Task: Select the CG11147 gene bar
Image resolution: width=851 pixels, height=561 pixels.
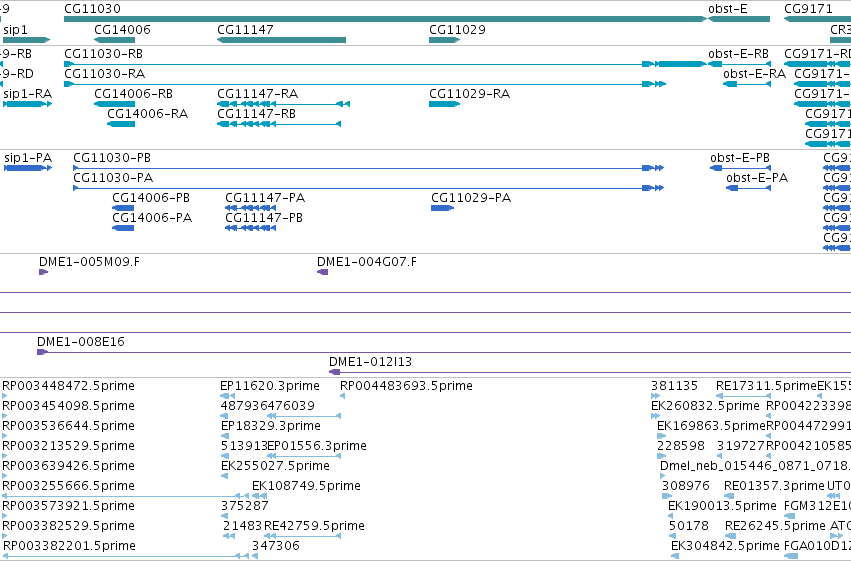Action: [x=281, y=40]
